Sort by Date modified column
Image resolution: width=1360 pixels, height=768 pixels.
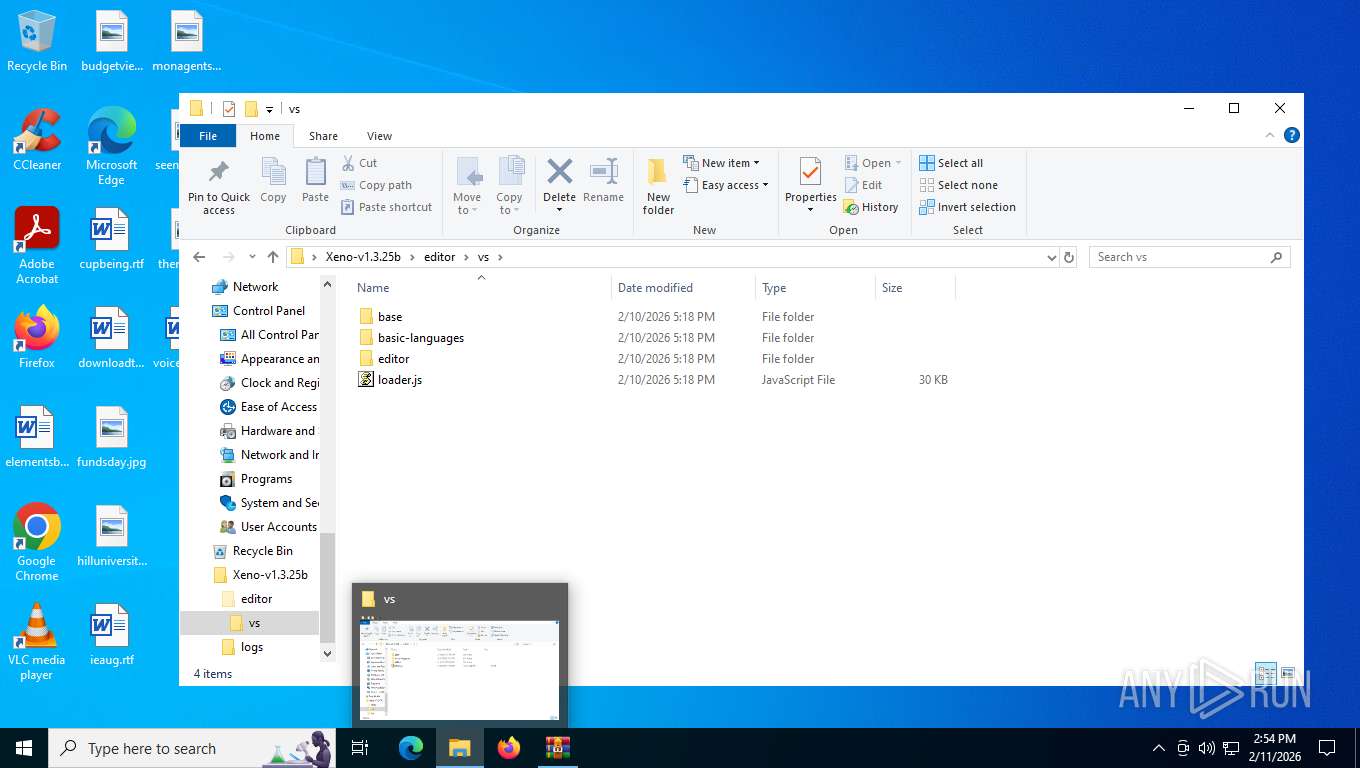pyautogui.click(x=683, y=288)
